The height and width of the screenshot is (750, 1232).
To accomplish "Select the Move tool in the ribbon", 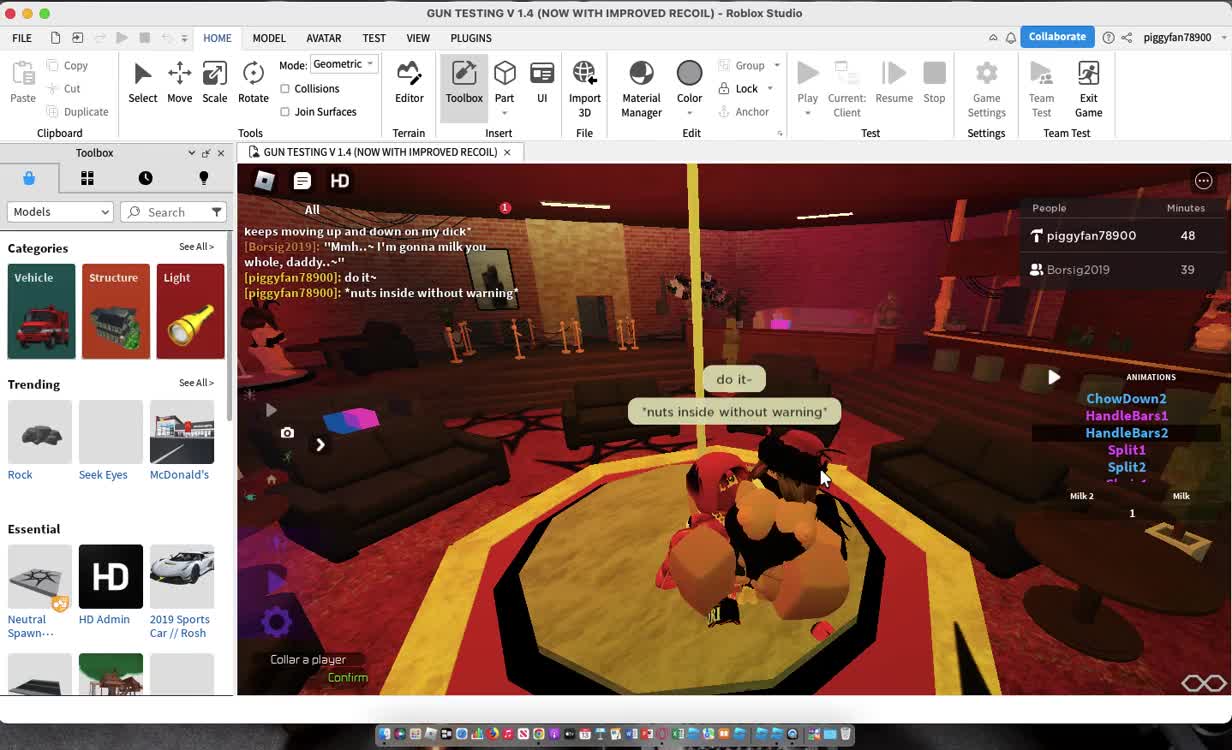I will (179, 82).
